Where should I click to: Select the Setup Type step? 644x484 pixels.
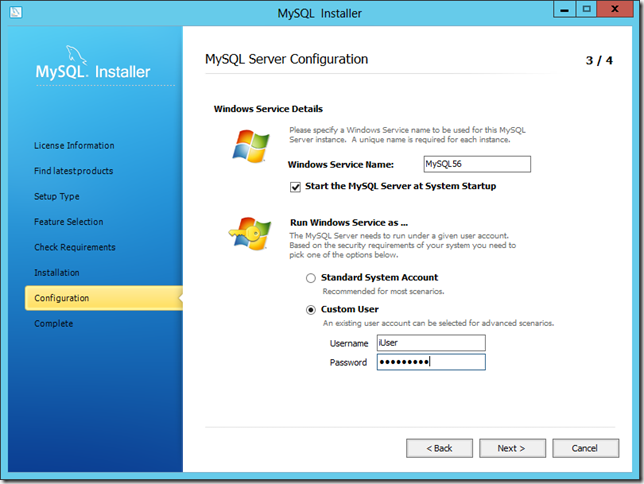(x=57, y=196)
